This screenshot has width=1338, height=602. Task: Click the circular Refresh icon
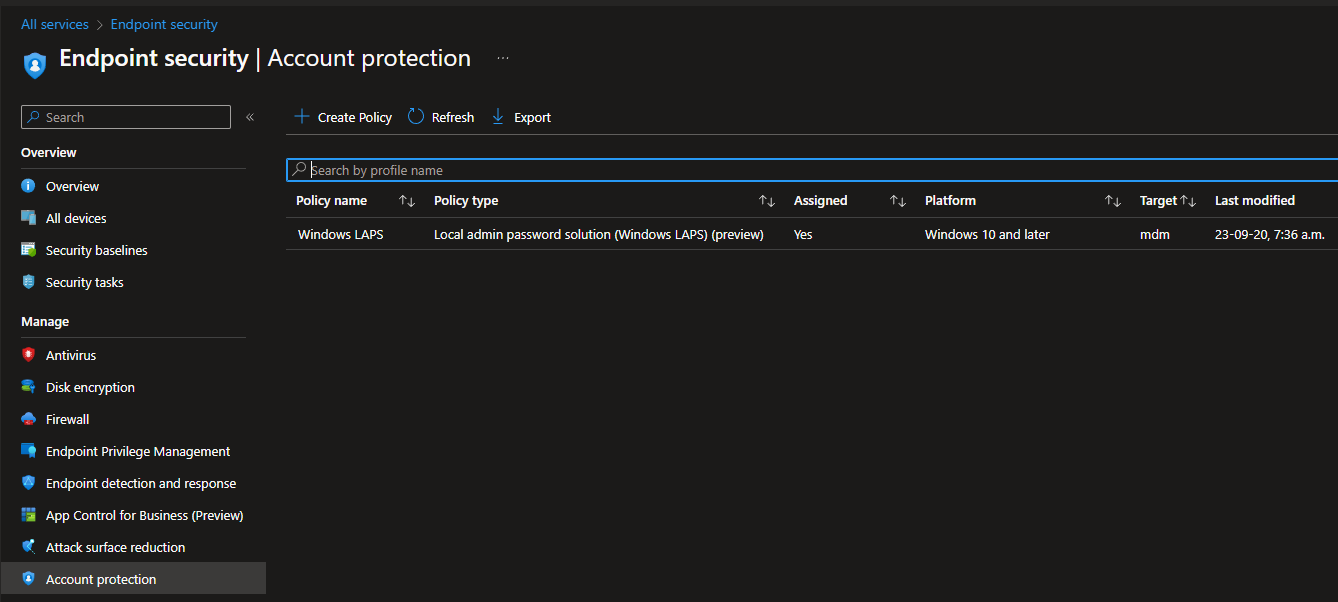[416, 117]
